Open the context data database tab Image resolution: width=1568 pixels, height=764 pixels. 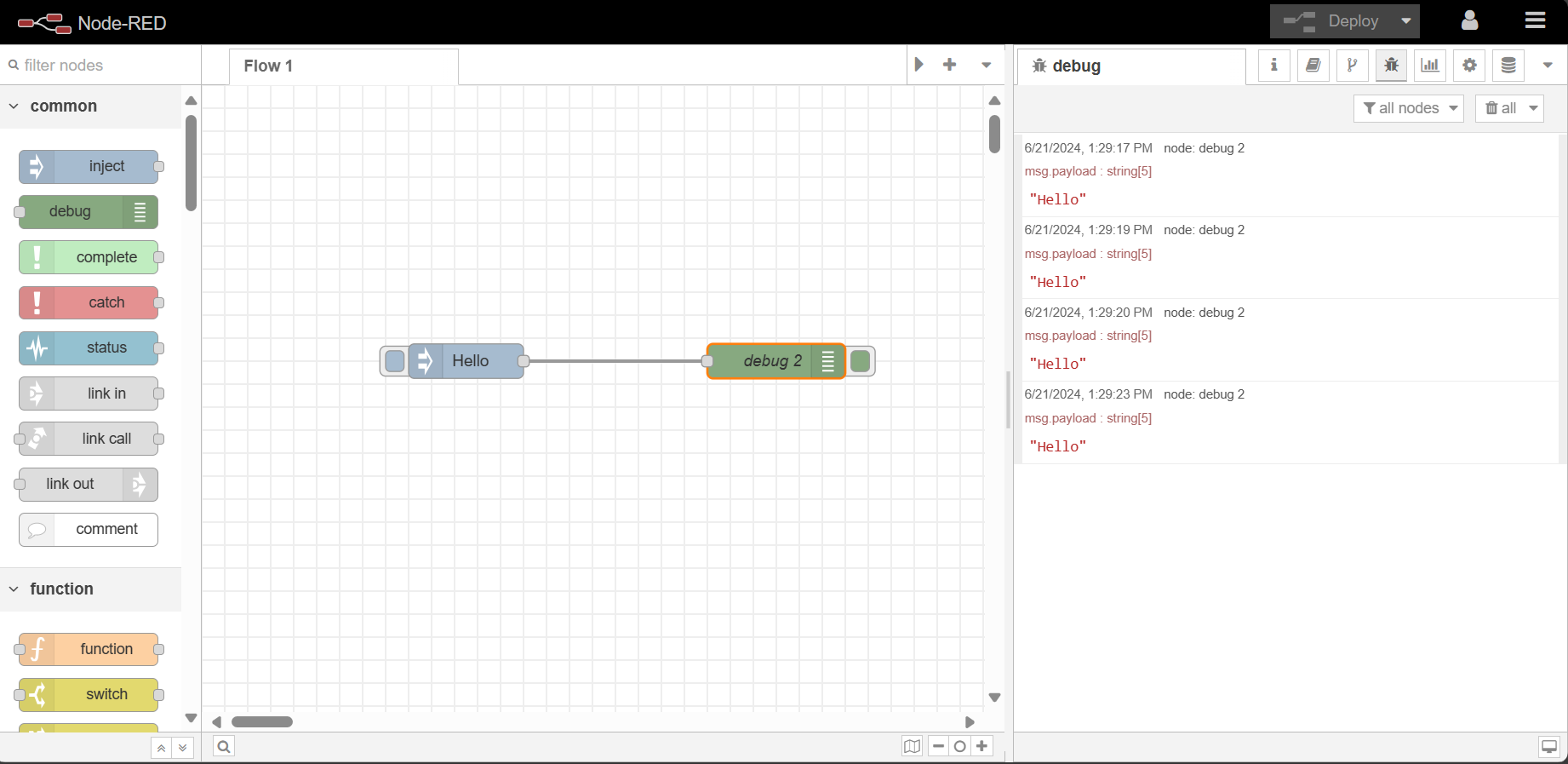1508,66
